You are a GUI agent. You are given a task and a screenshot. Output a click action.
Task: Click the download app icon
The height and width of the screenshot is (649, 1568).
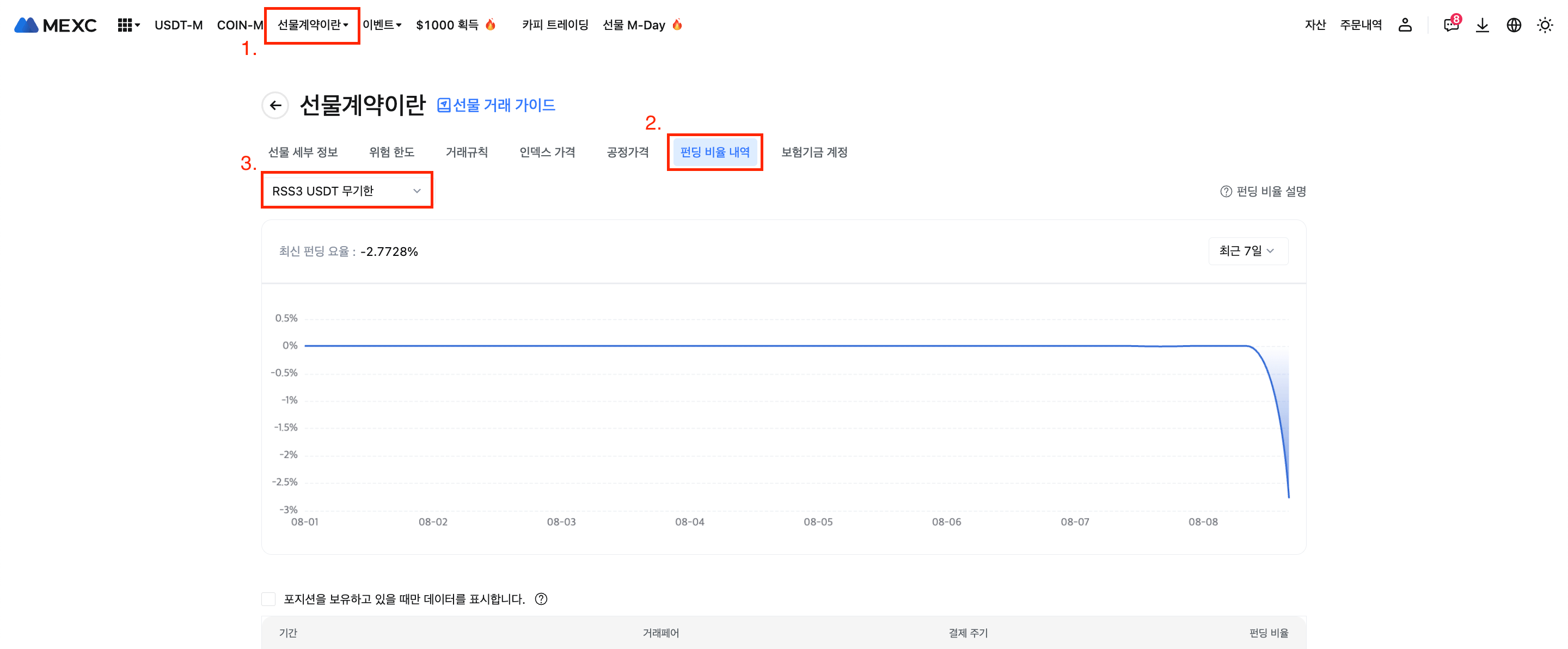coord(1482,25)
